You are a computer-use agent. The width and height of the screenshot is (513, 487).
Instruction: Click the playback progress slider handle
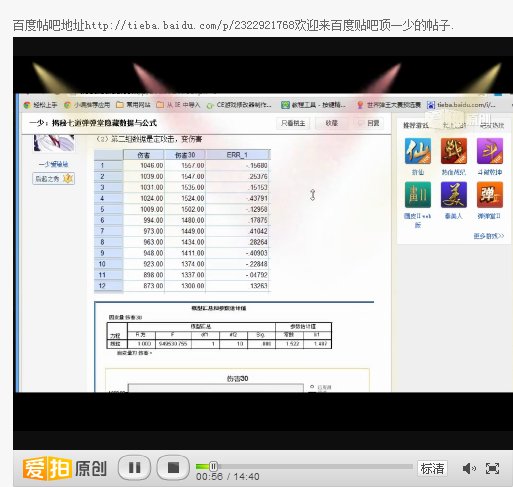point(213,466)
